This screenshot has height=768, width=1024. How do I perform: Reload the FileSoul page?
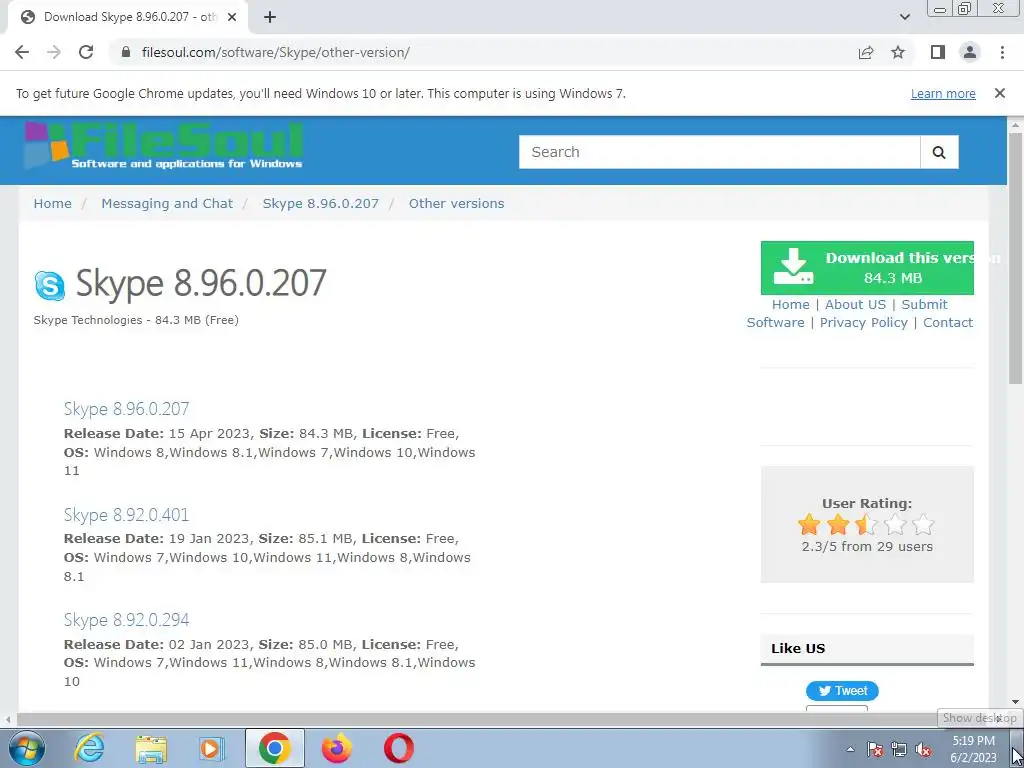point(86,52)
